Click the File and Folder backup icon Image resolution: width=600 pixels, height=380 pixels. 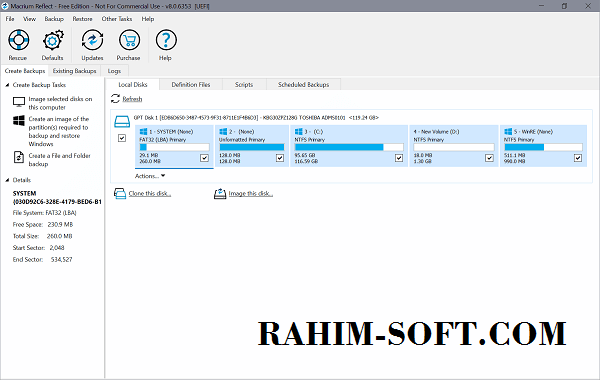click(x=19, y=157)
